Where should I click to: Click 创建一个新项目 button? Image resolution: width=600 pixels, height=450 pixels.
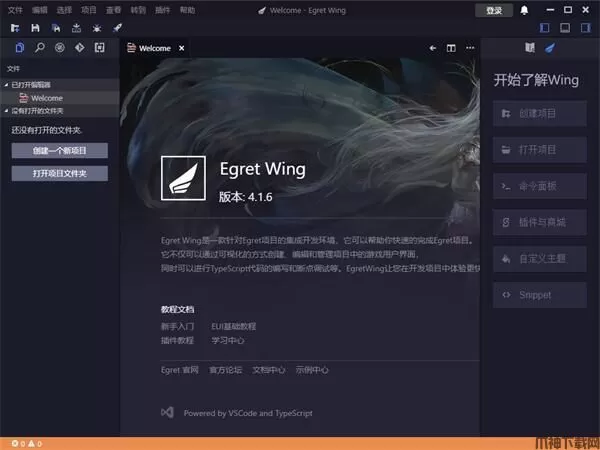coord(60,150)
